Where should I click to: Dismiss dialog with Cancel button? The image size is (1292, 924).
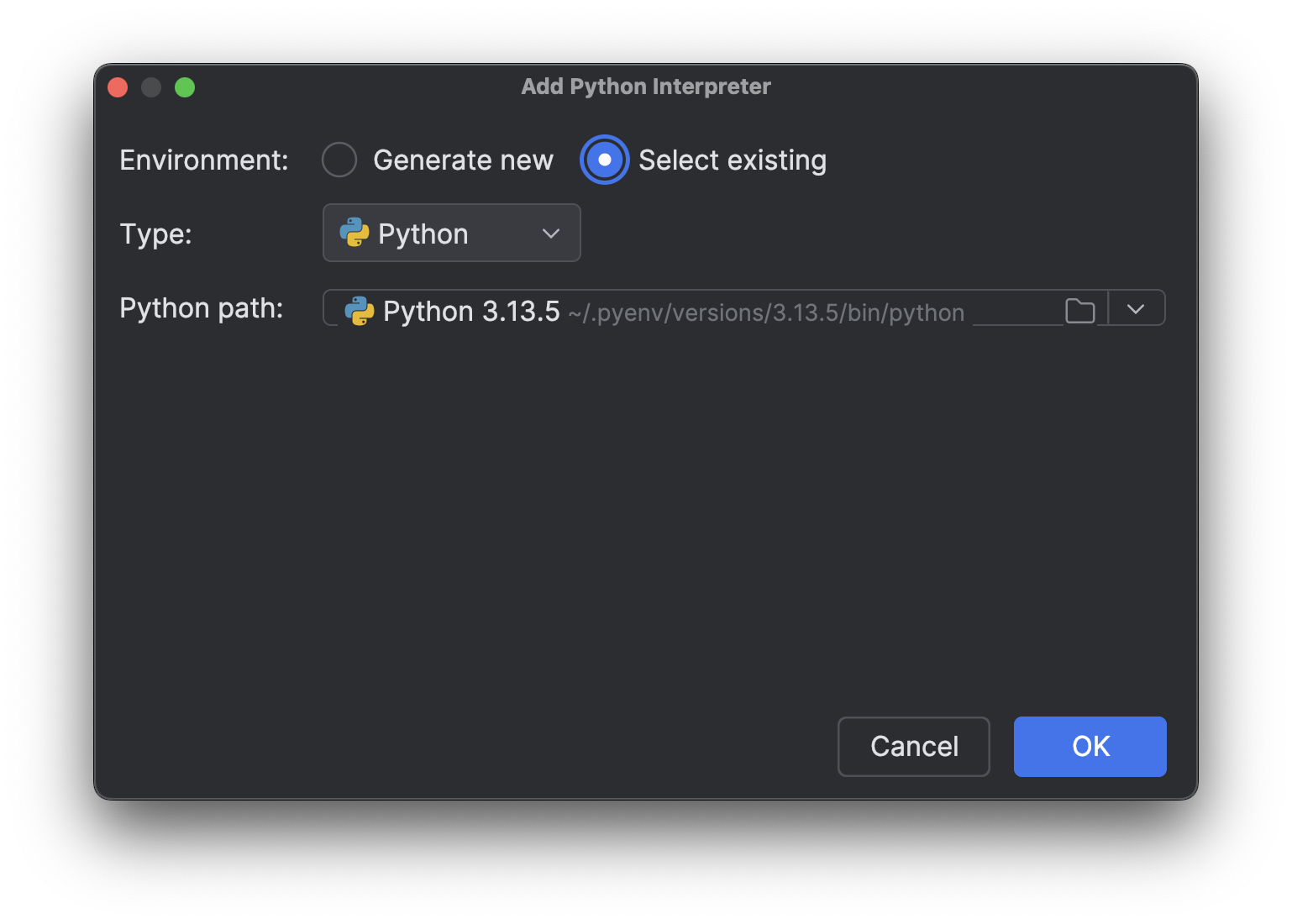coord(914,746)
